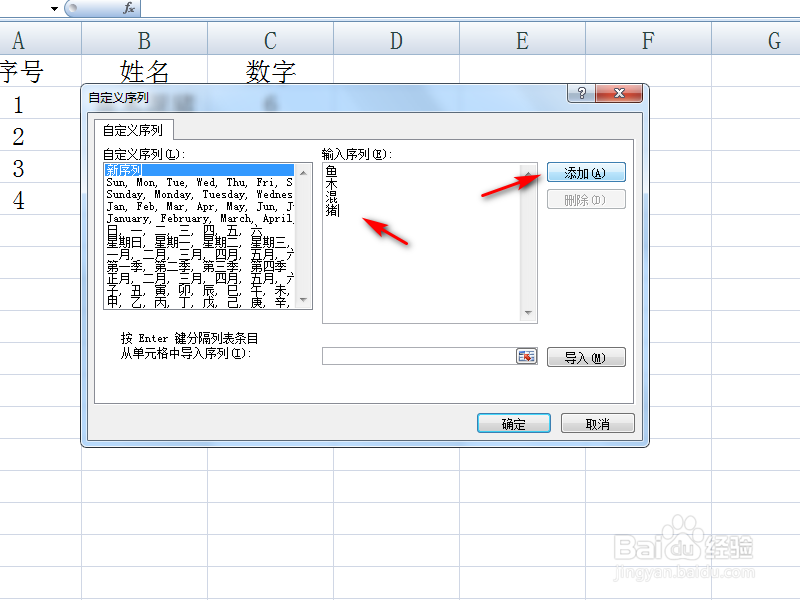This screenshot has height=600, width=800.
Task: Select the 自定义序列 tab
Action: pos(133,130)
